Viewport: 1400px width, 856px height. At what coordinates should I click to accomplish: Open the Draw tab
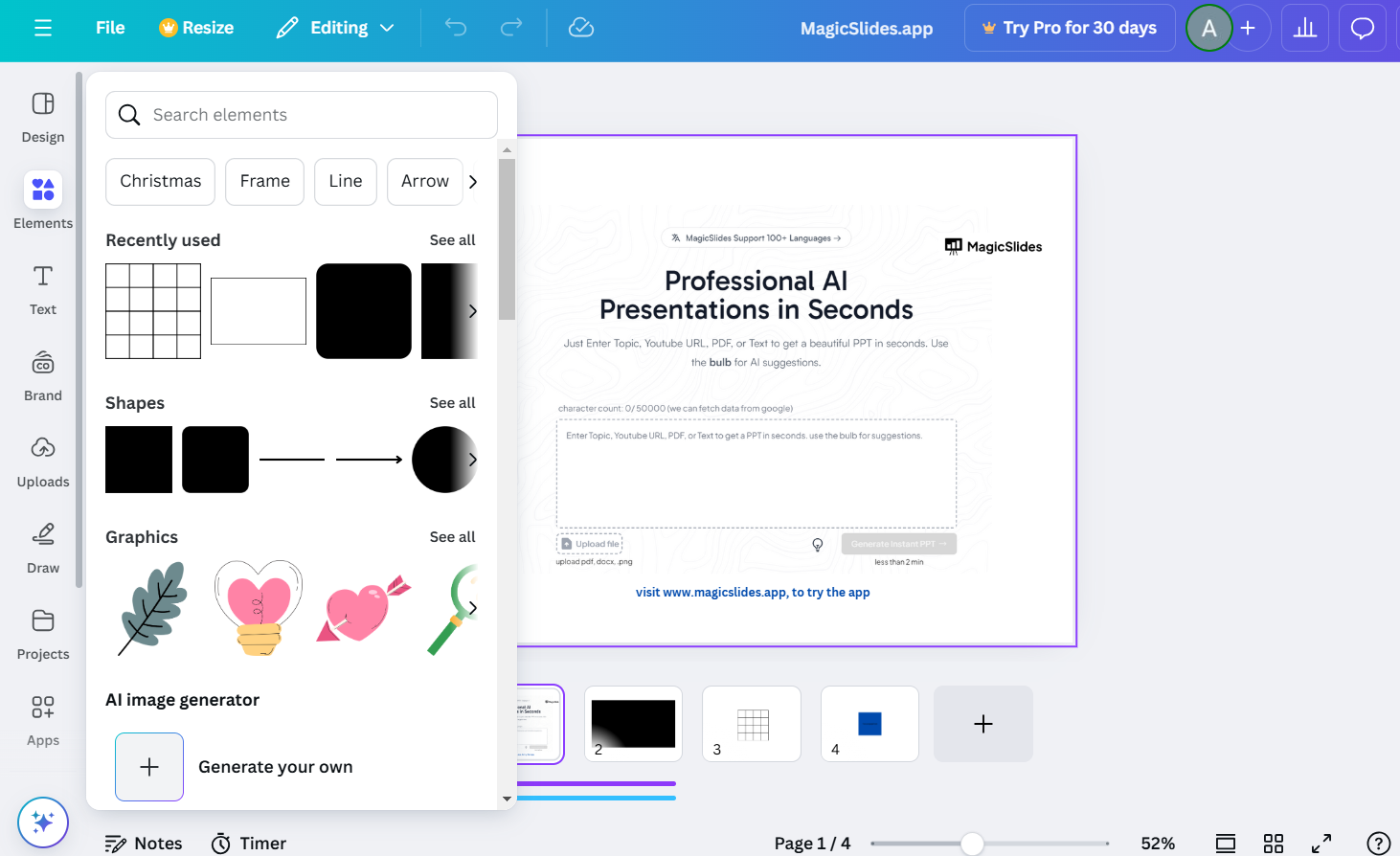pyautogui.click(x=43, y=549)
